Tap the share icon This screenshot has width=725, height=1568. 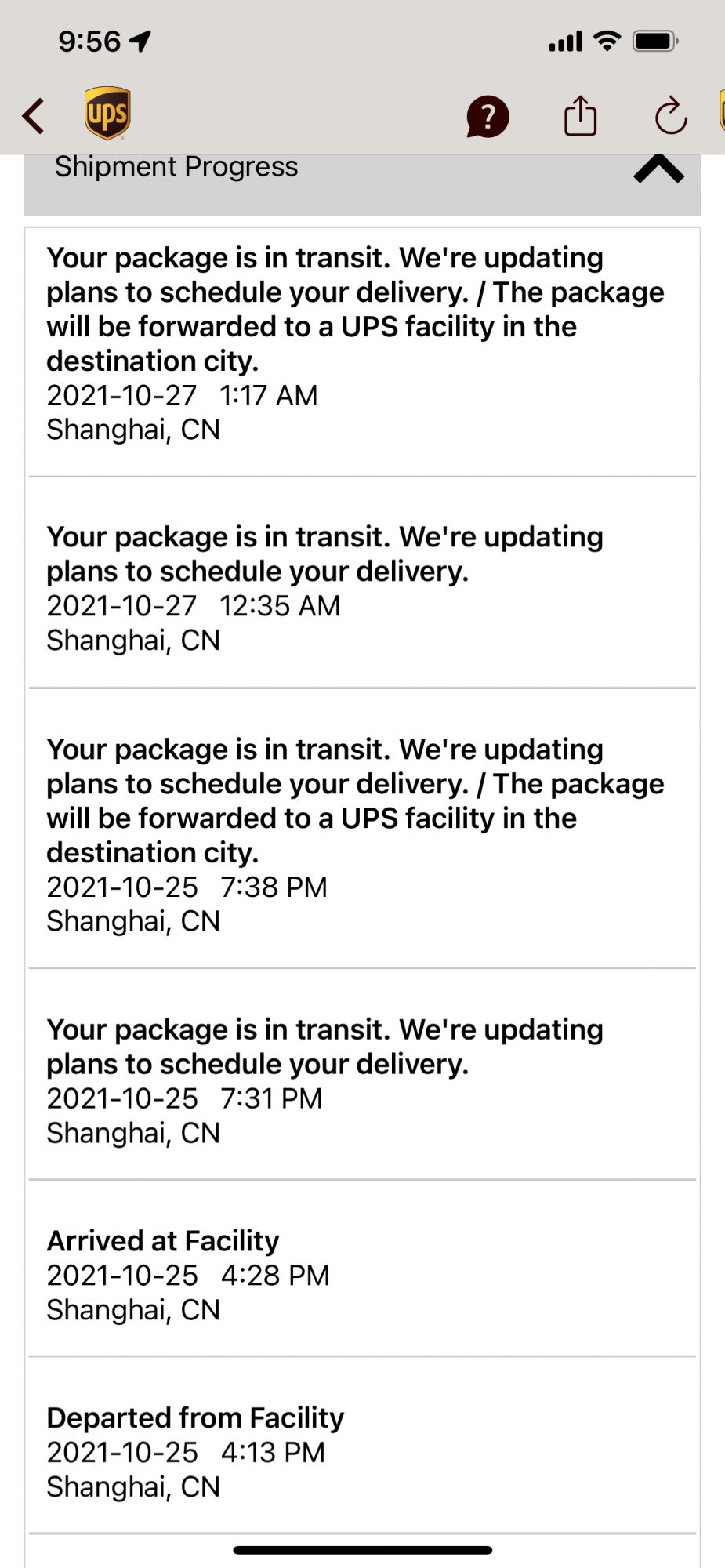(580, 116)
